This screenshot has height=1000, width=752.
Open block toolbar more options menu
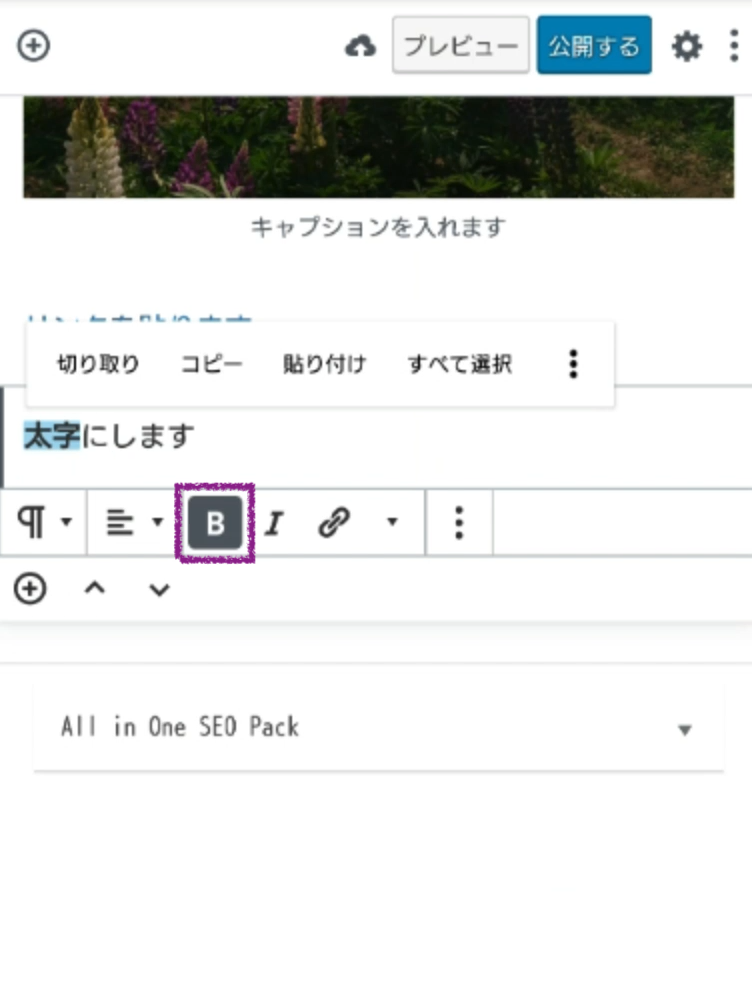[x=458, y=522]
